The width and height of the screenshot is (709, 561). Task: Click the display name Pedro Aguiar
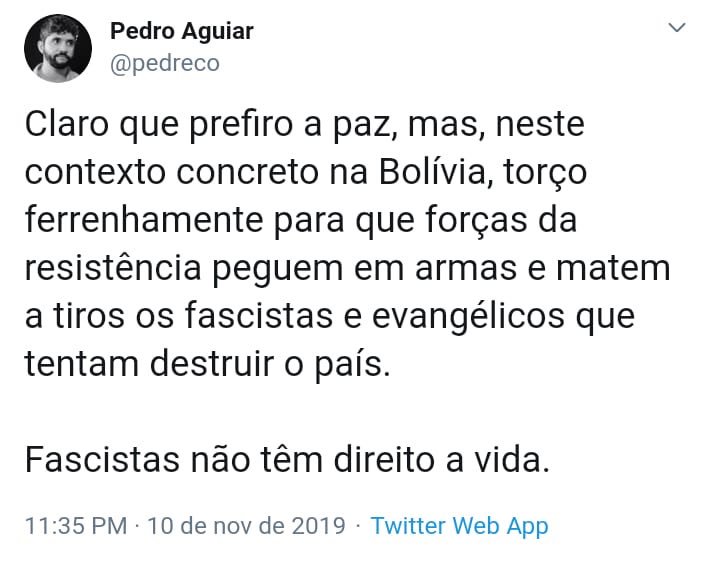click(181, 31)
